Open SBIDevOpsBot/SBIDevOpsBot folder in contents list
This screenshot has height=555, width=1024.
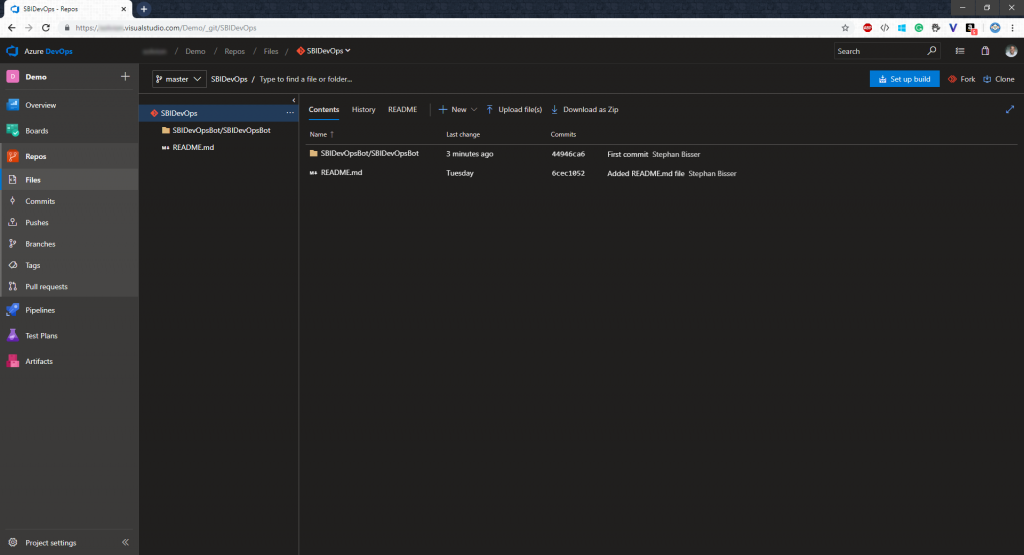click(370, 153)
